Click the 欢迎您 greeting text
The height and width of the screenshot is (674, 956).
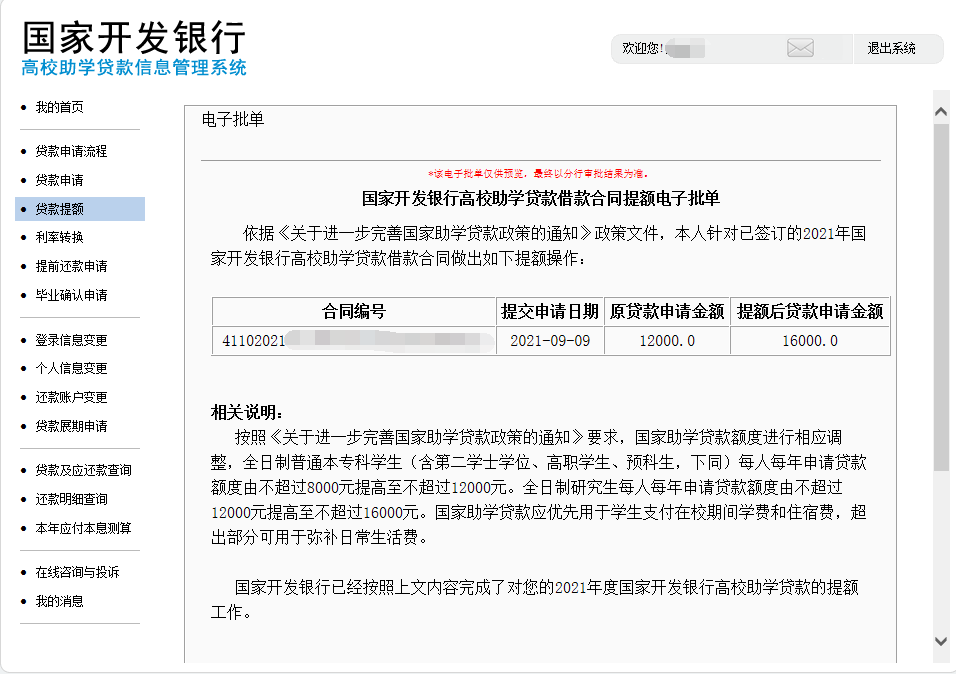coord(643,48)
